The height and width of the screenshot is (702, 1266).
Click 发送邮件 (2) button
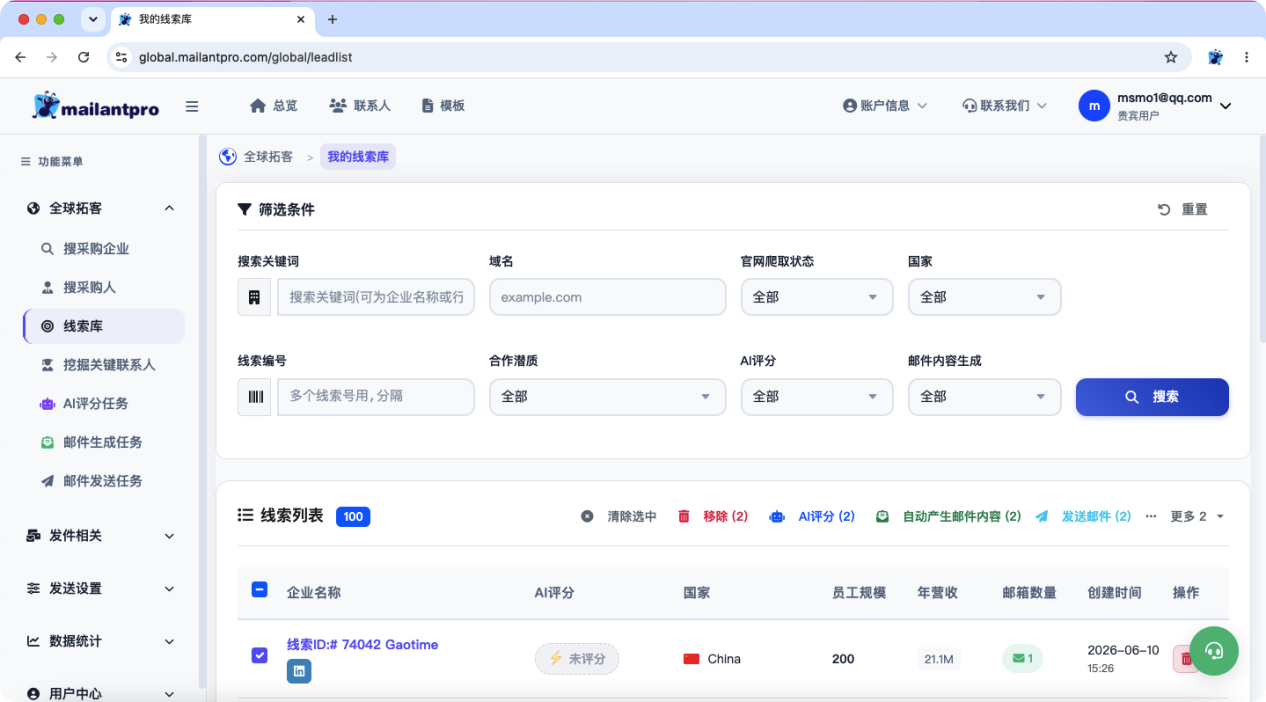tap(1084, 516)
